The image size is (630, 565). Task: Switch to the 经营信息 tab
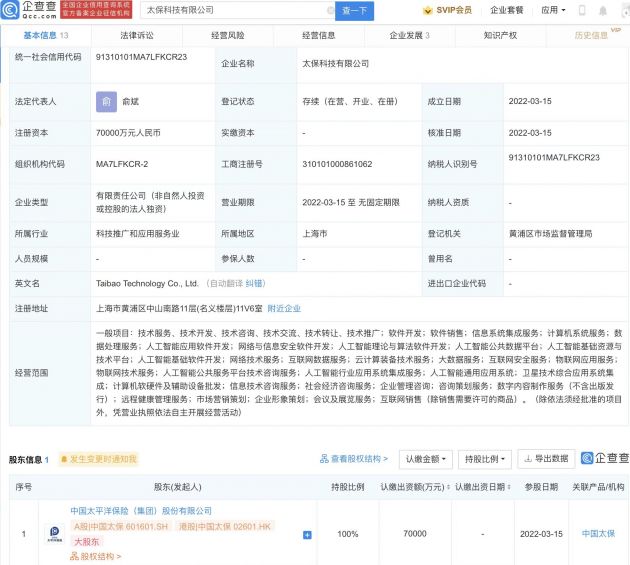pyautogui.click(x=319, y=35)
